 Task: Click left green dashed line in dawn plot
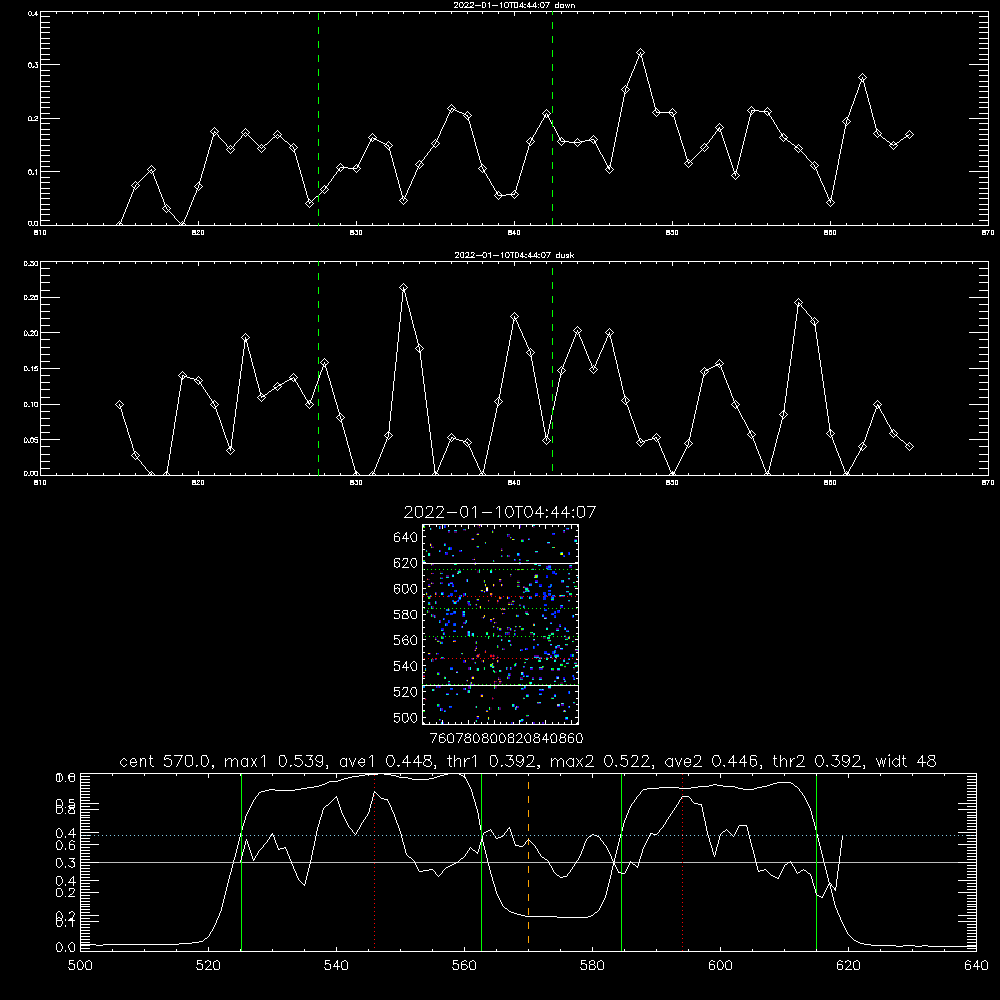pos(318,118)
